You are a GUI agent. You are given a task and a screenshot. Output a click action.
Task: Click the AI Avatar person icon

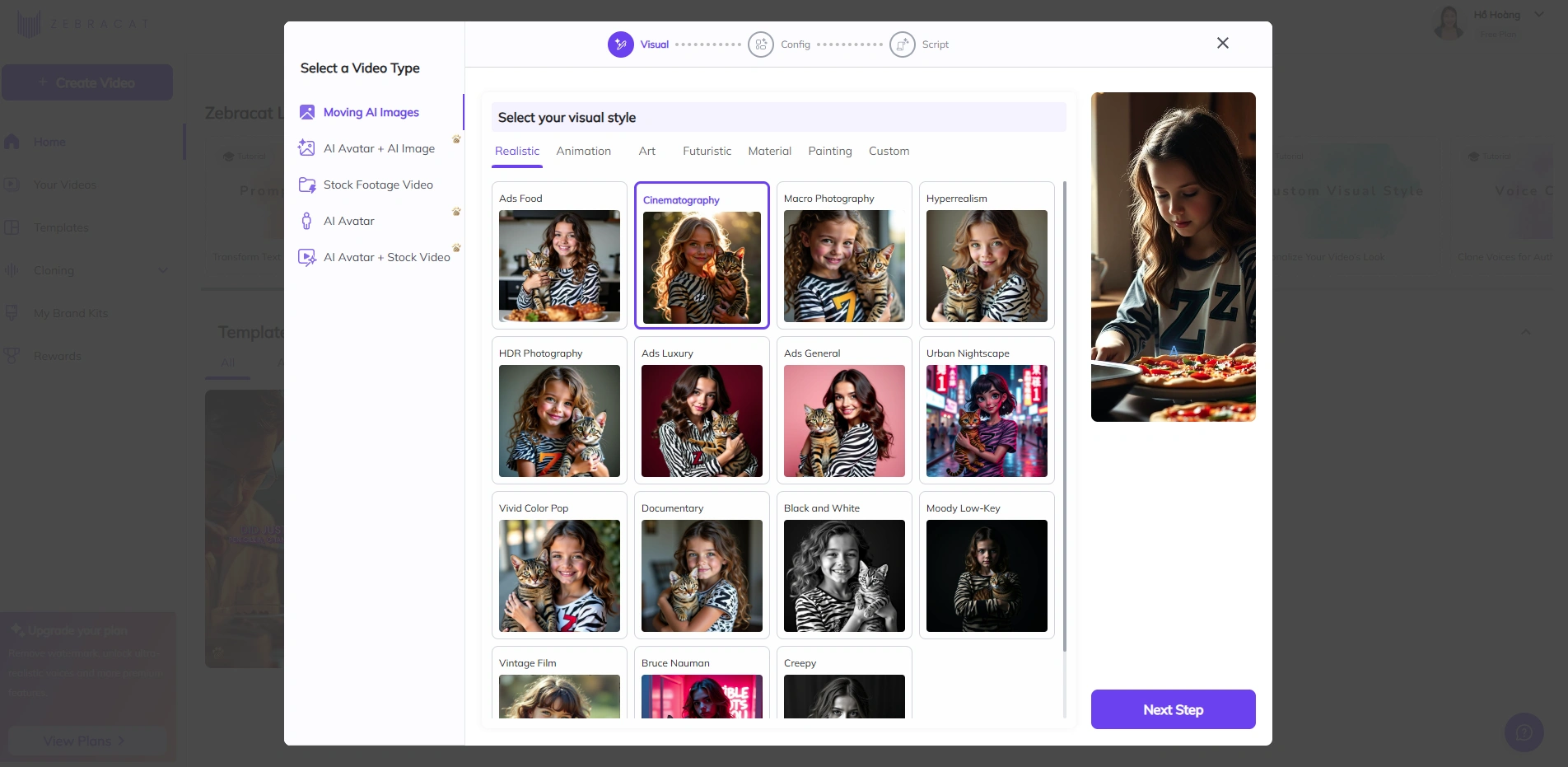306,221
